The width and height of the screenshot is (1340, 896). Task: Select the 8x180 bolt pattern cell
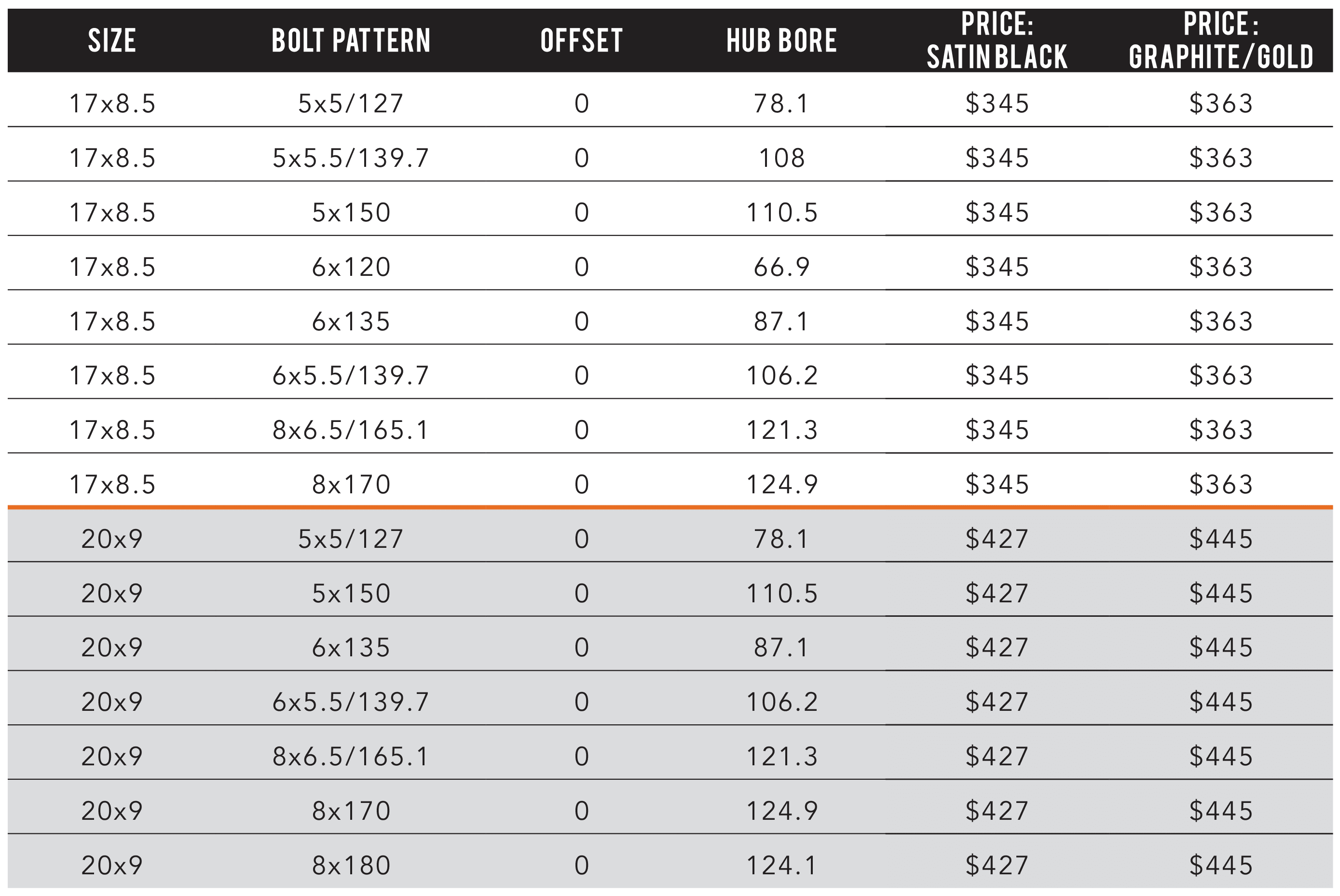pos(351,866)
